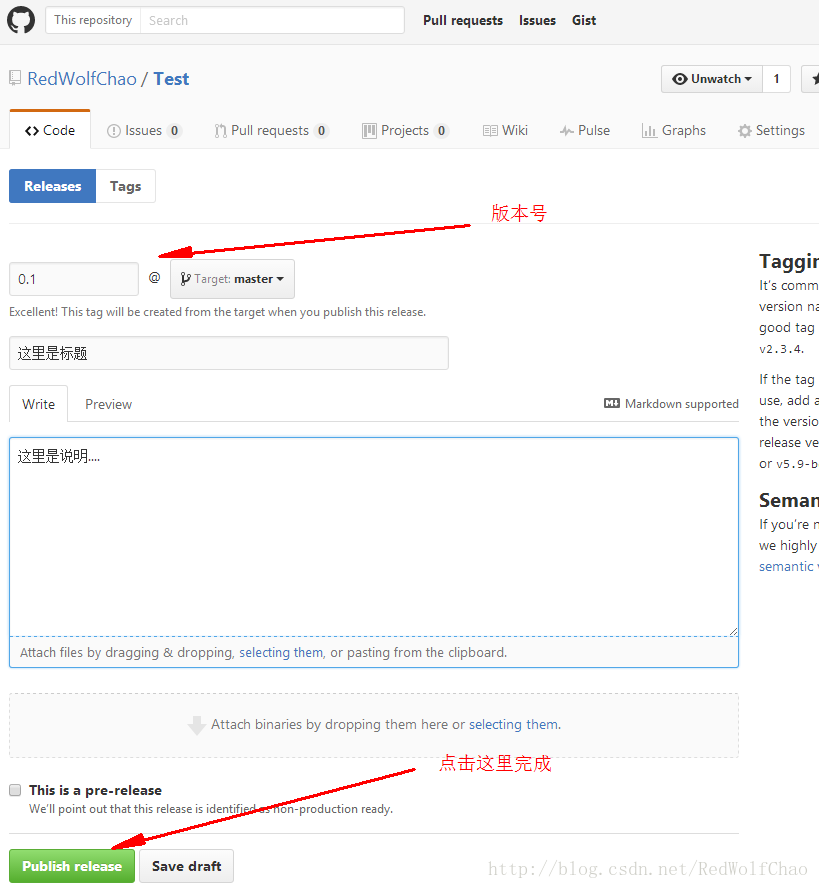This screenshot has height=889, width=819.
Task: Click the Save draft button
Action: pos(186,866)
